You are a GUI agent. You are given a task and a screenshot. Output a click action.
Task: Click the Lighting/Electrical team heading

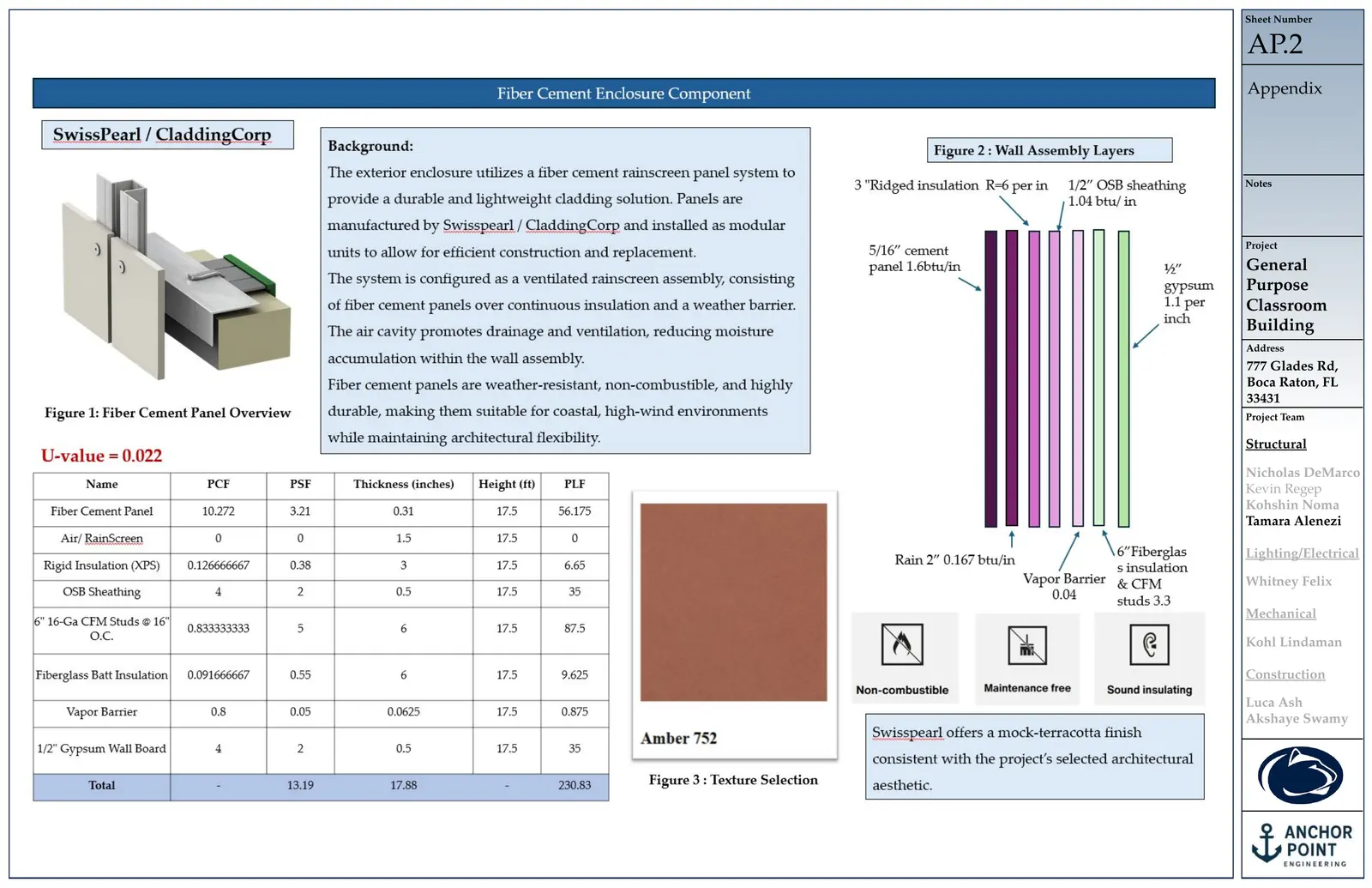(1302, 553)
